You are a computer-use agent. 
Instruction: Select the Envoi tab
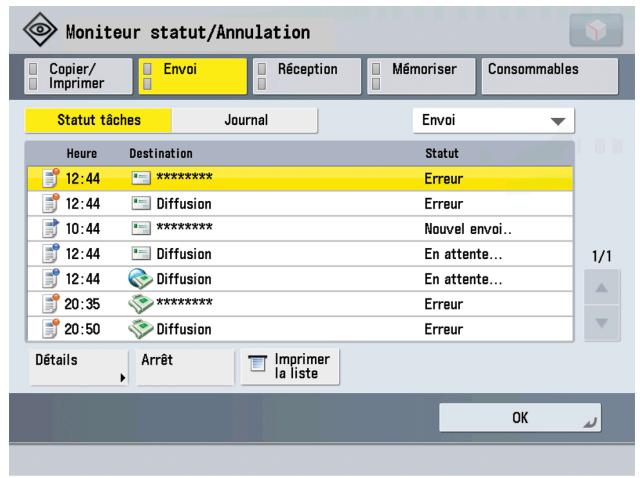[193, 76]
